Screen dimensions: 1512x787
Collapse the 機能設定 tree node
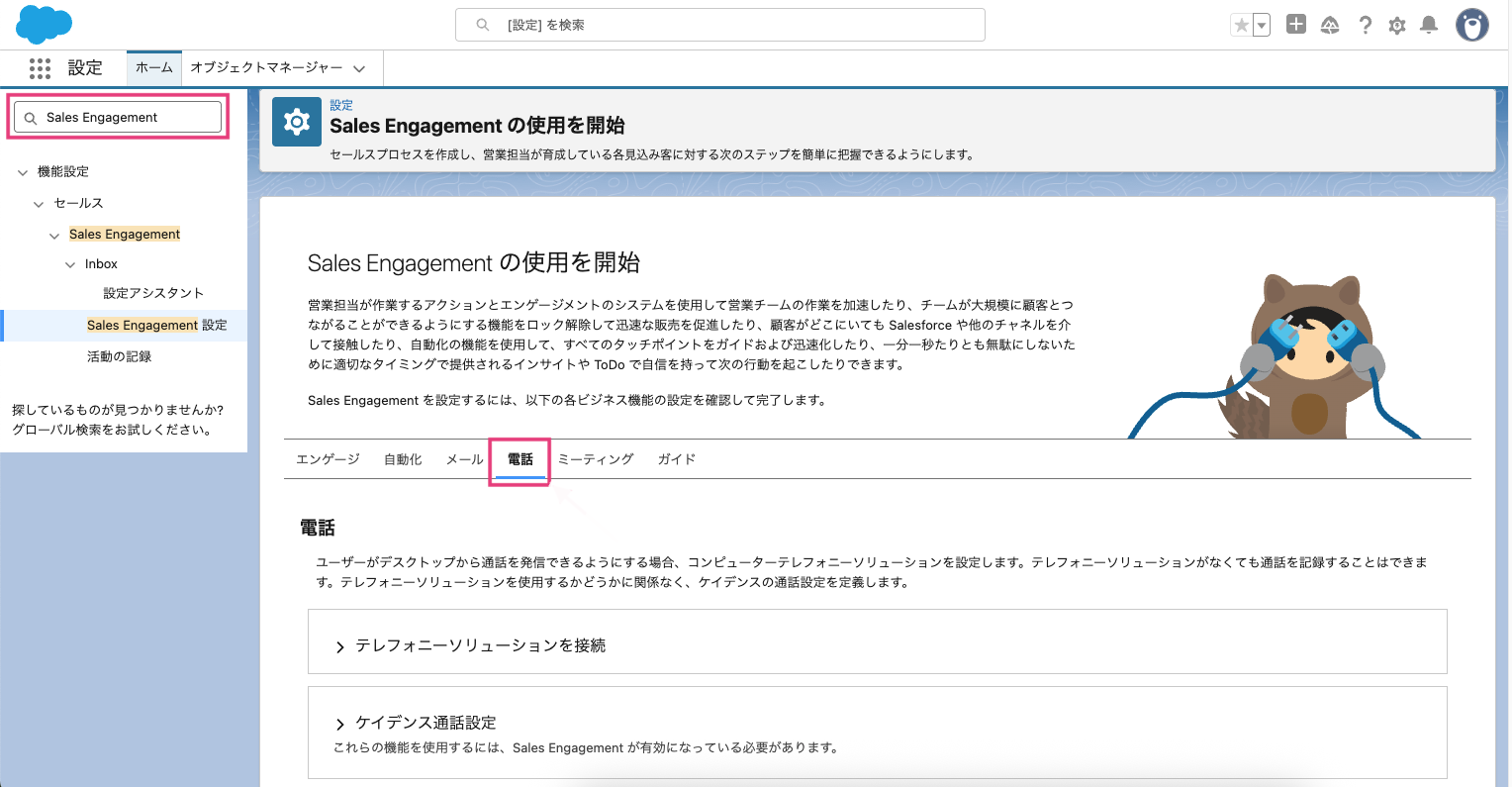tap(23, 172)
